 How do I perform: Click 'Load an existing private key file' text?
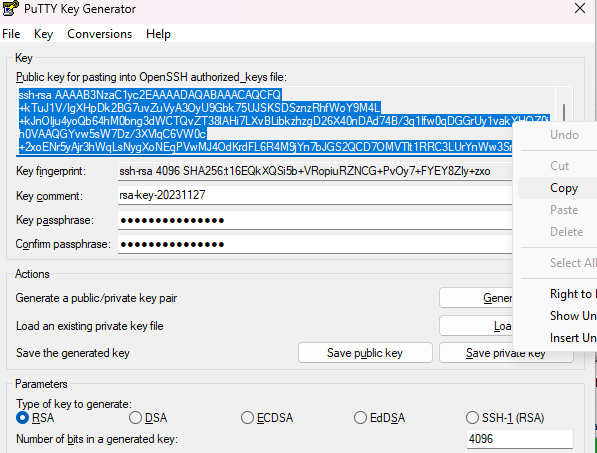(89, 326)
